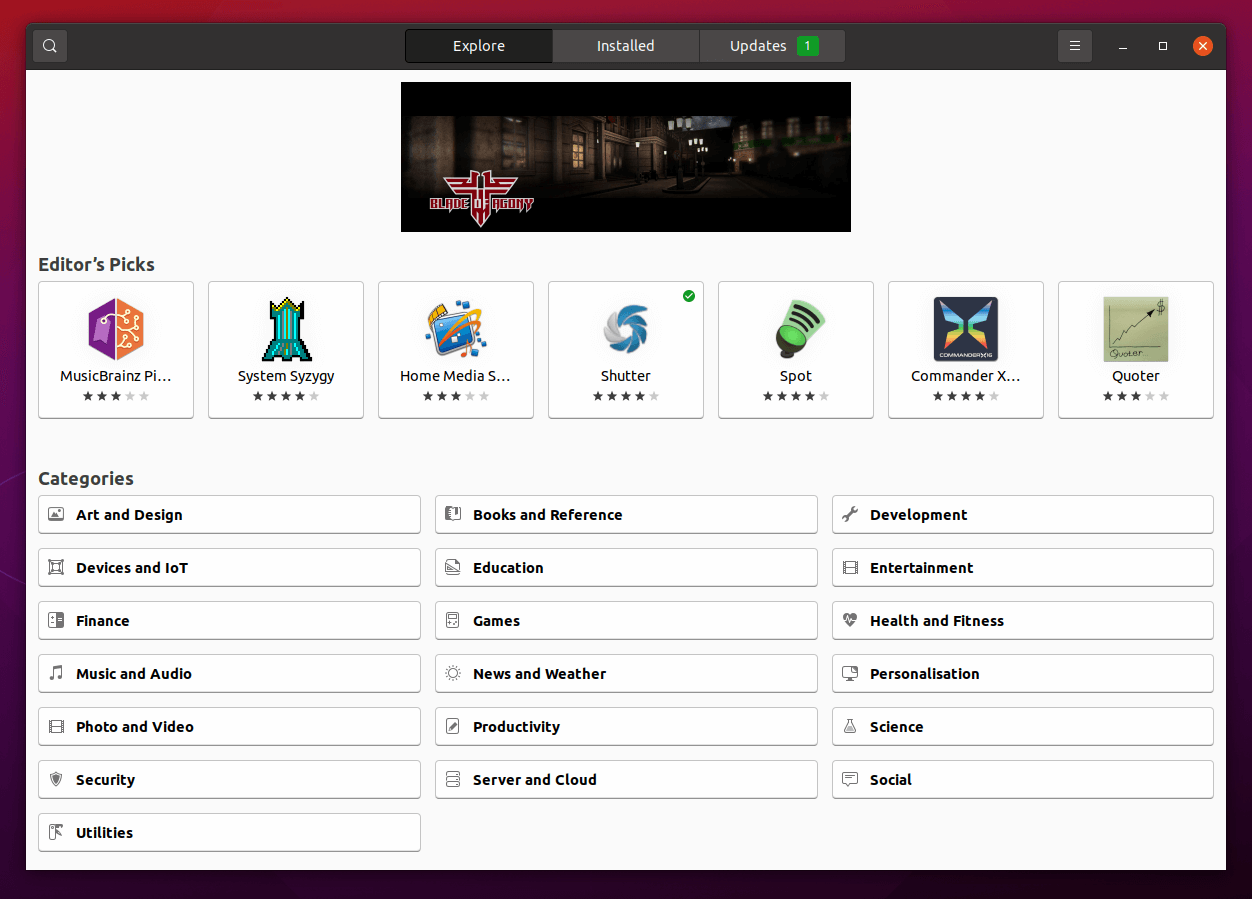Open the Updates tab
The width and height of the screenshot is (1252, 899).
tap(772, 46)
